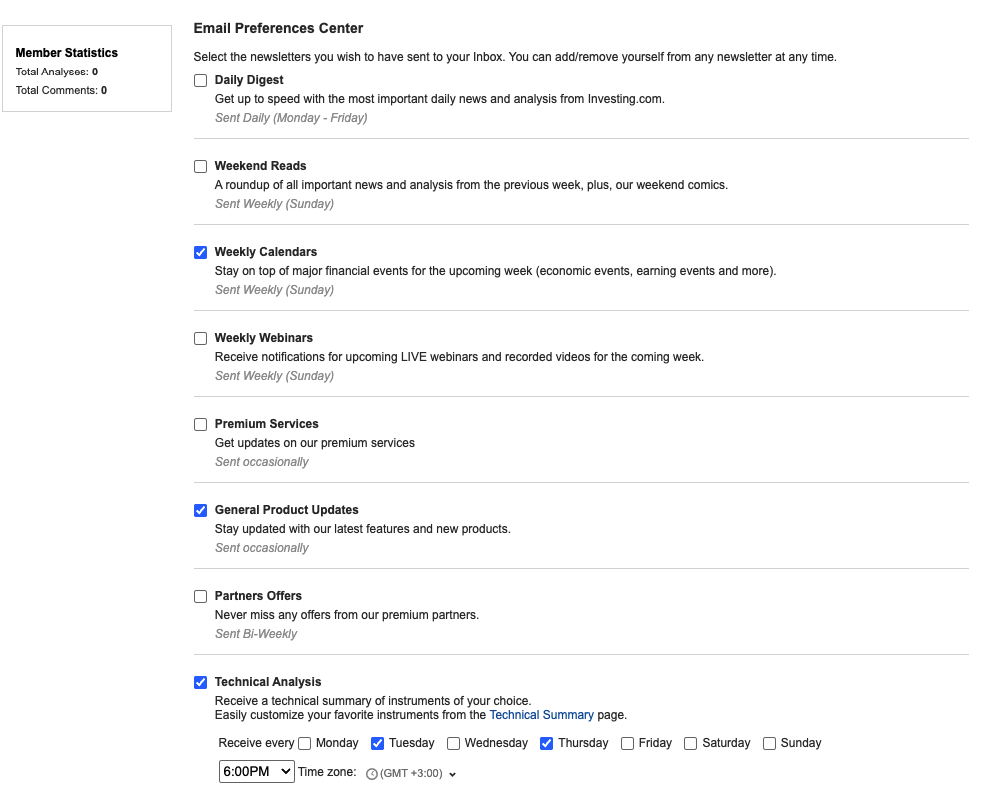Uncheck the Weekly Calendars checkbox

coord(201,252)
